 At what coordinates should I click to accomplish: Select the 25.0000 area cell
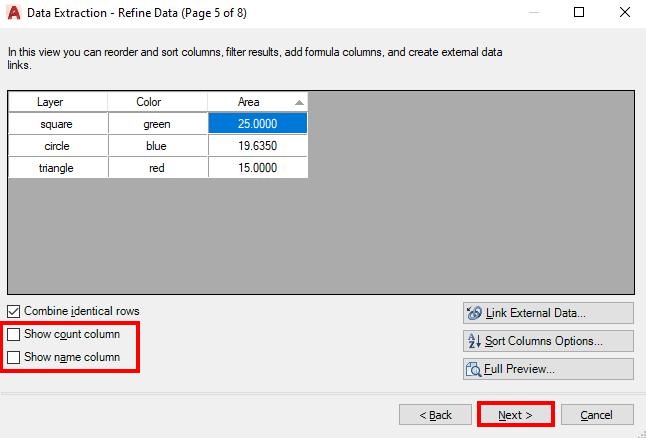[258, 124]
